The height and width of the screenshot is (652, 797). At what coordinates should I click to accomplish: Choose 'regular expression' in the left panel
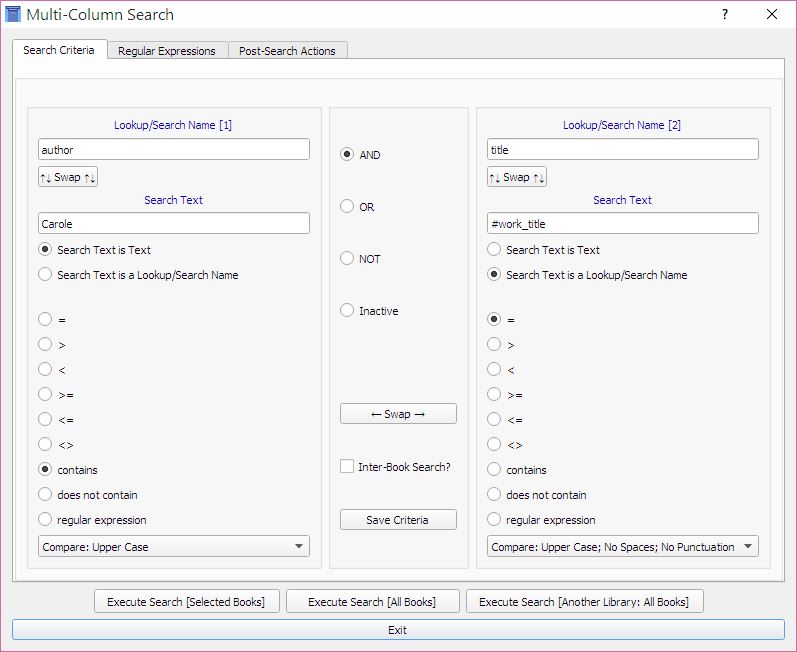tap(46, 520)
